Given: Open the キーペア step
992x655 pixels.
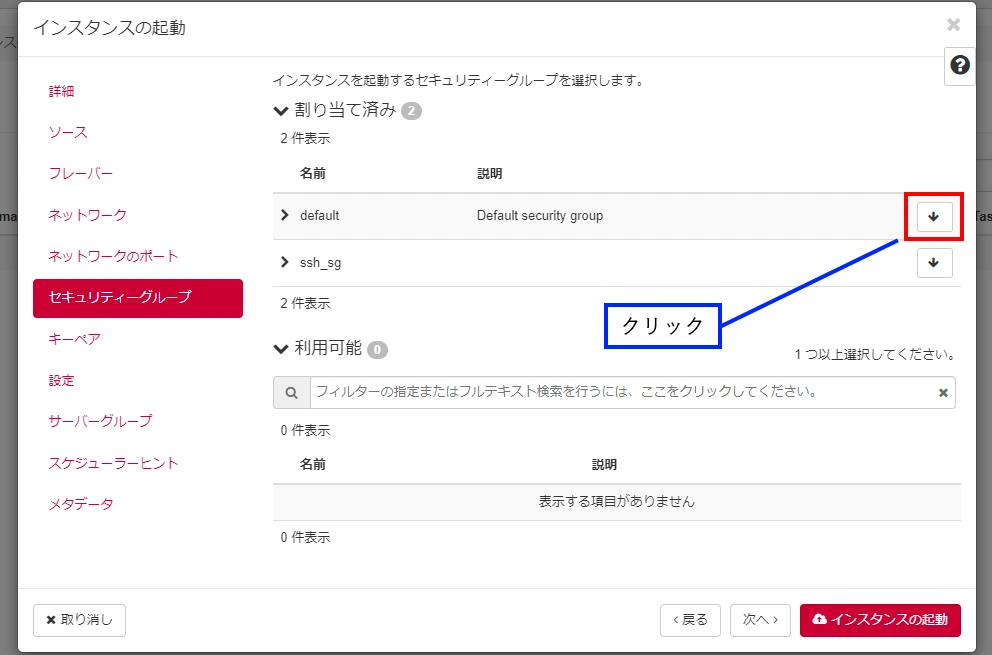Looking at the screenshot, I should [x=75, y=339].
